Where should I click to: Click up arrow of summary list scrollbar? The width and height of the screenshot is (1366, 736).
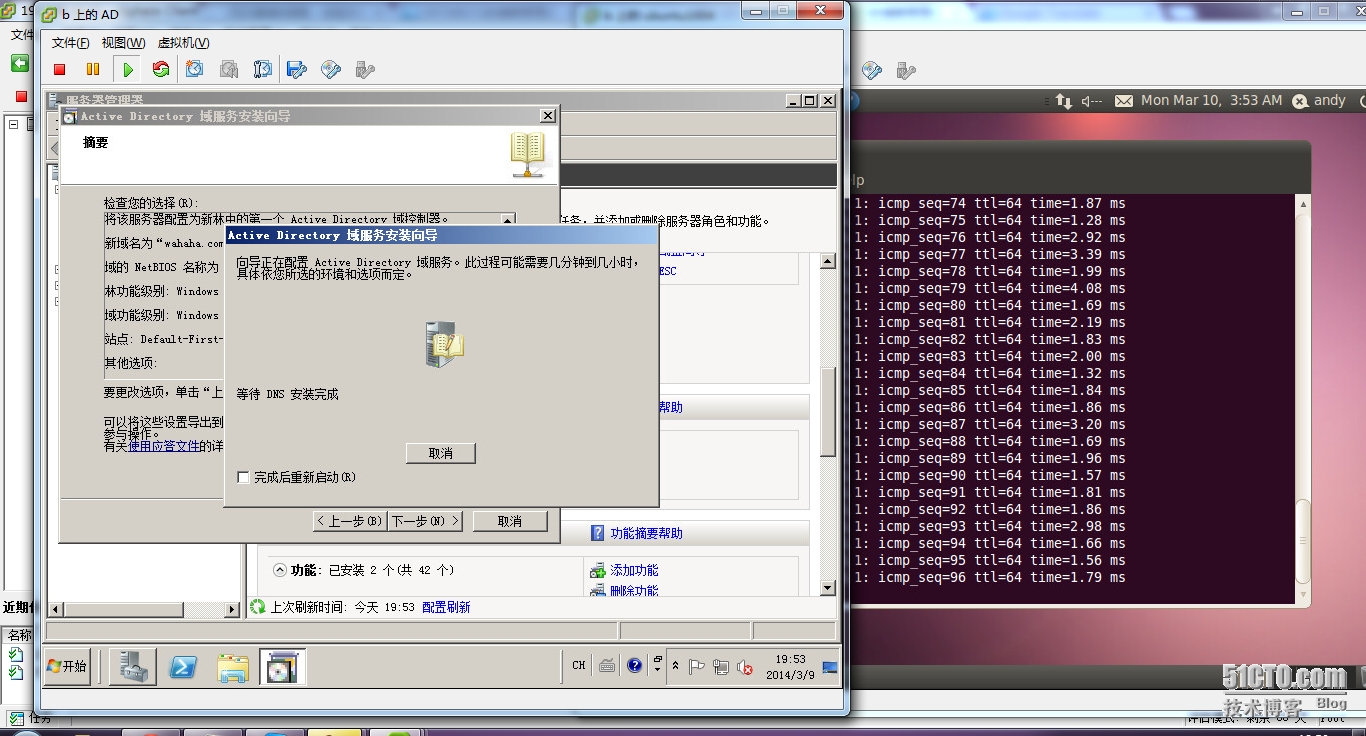(508, 221)
